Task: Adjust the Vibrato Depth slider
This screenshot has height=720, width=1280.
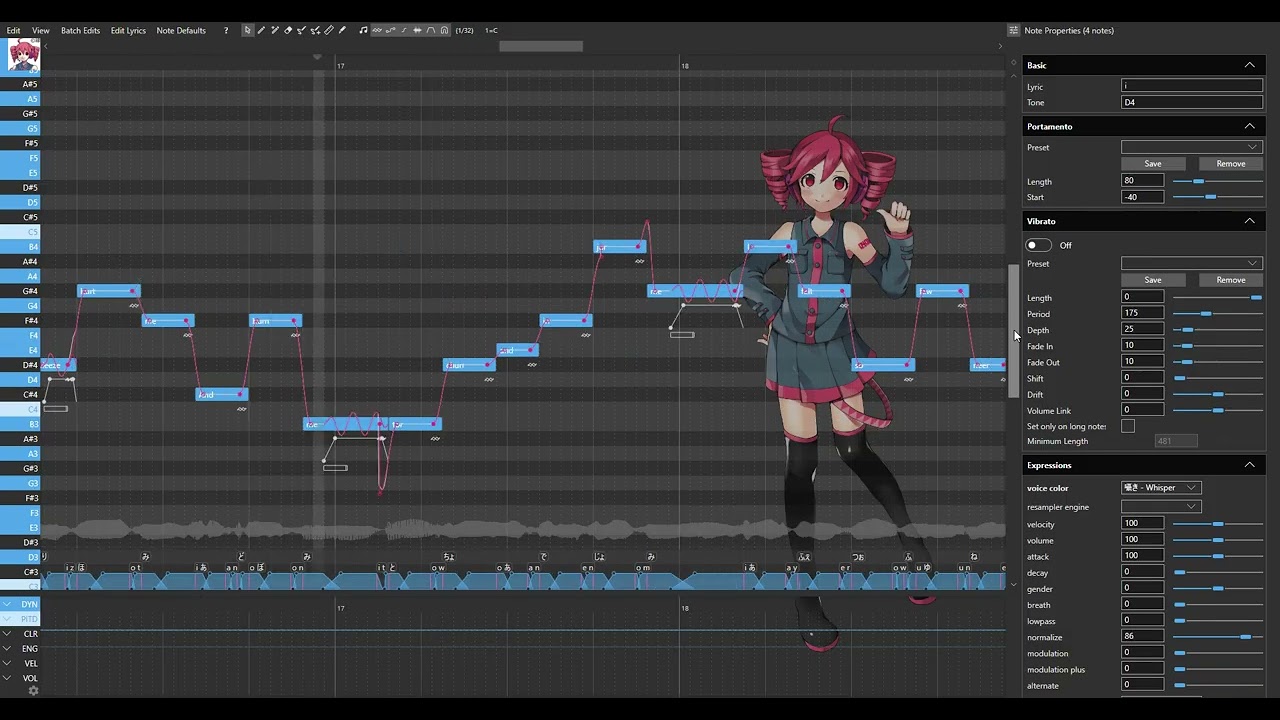Action: 1217,330
